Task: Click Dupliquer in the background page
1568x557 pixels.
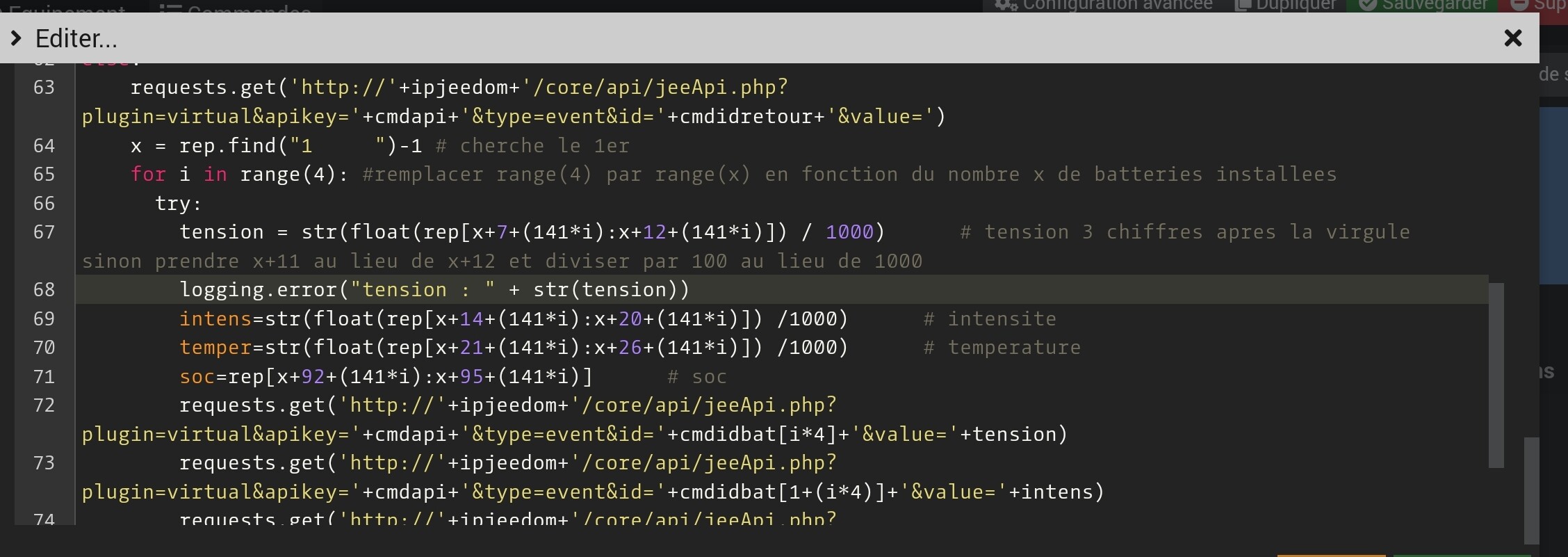Action: click(1285, 6)
